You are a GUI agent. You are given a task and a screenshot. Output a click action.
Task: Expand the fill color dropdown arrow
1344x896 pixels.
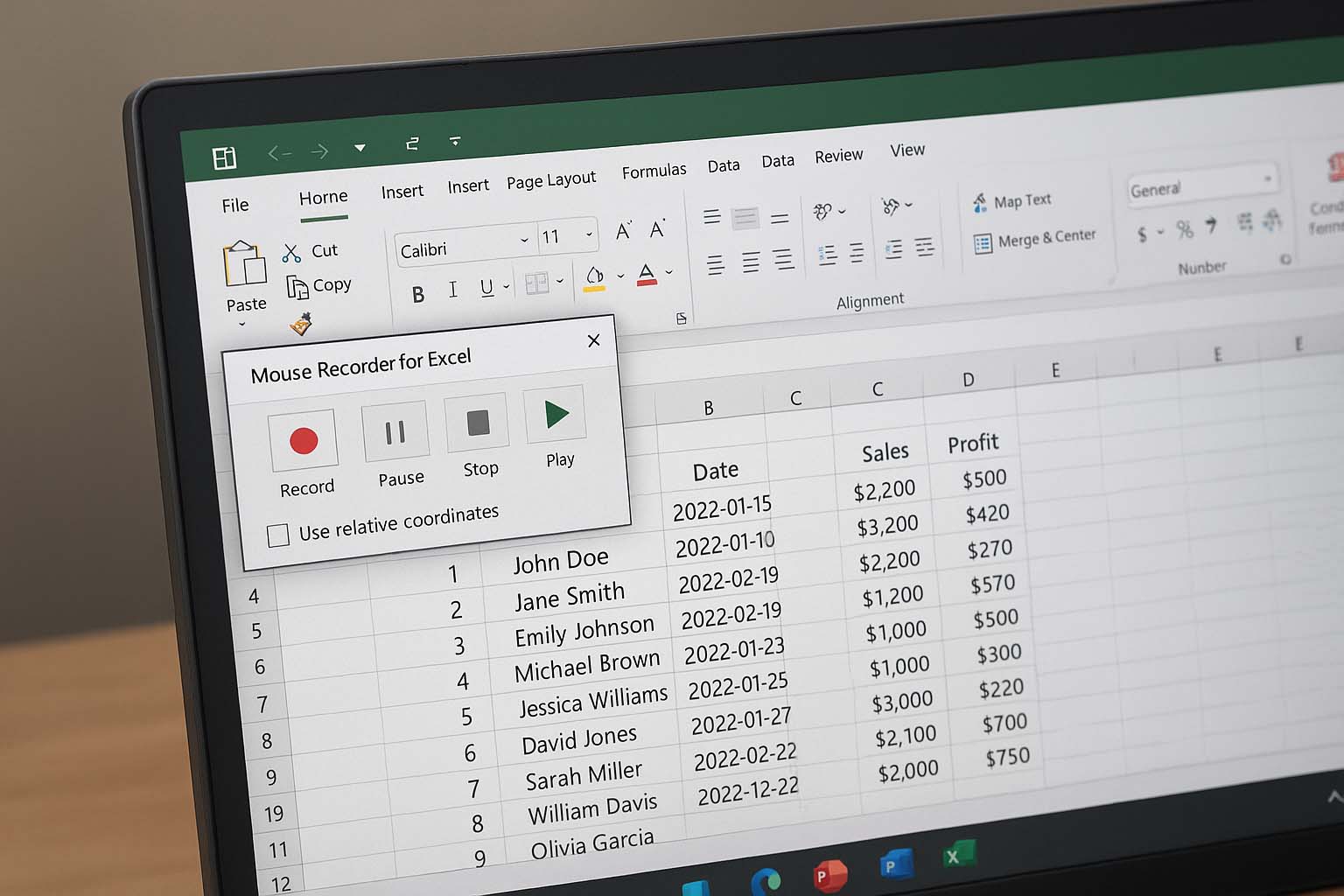pos(620,276)
